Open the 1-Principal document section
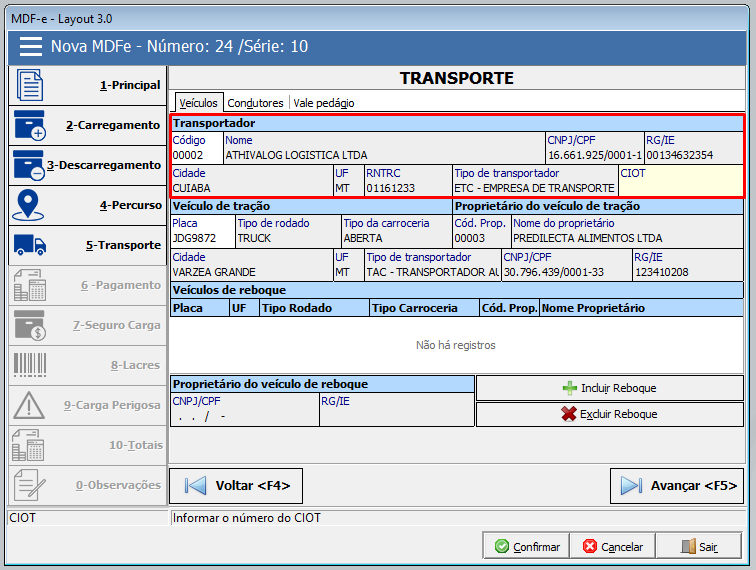Image resolution: width=756 pixels, height=570 pixels. (x=87, y=86)
